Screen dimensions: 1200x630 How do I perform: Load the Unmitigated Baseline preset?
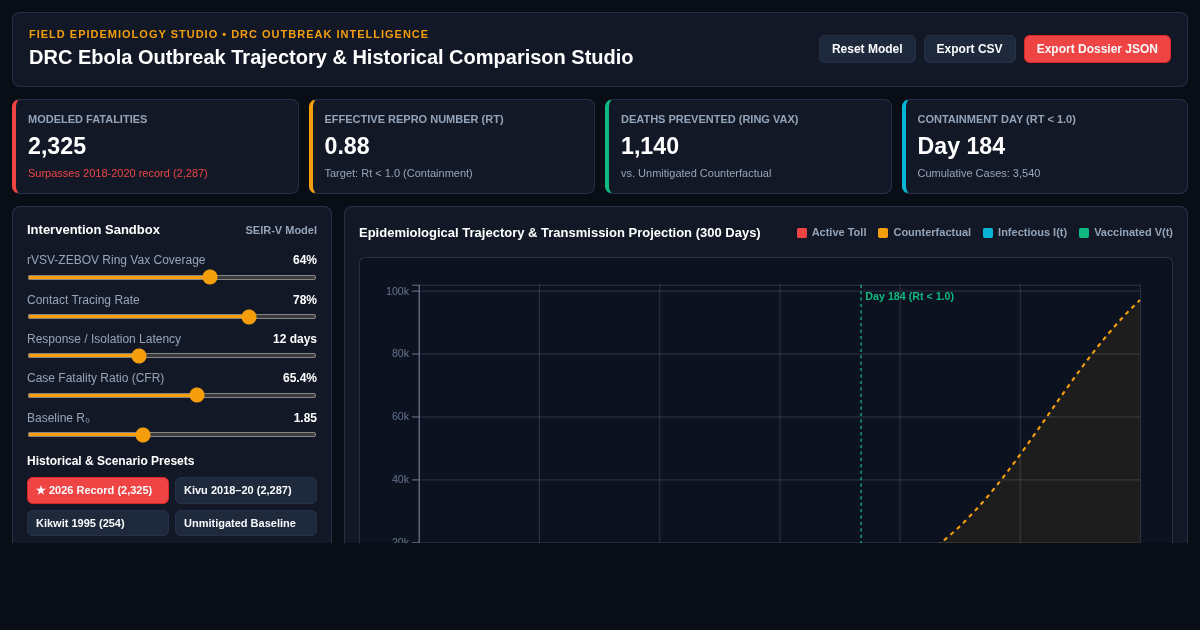coord(246,523)
